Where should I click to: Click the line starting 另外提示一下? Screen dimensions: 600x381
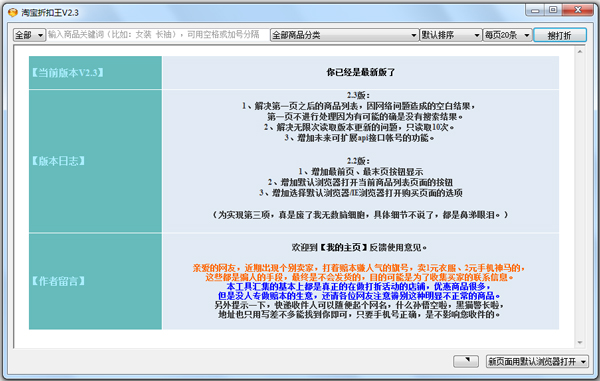pyautogui.click(x=359, y=305)
